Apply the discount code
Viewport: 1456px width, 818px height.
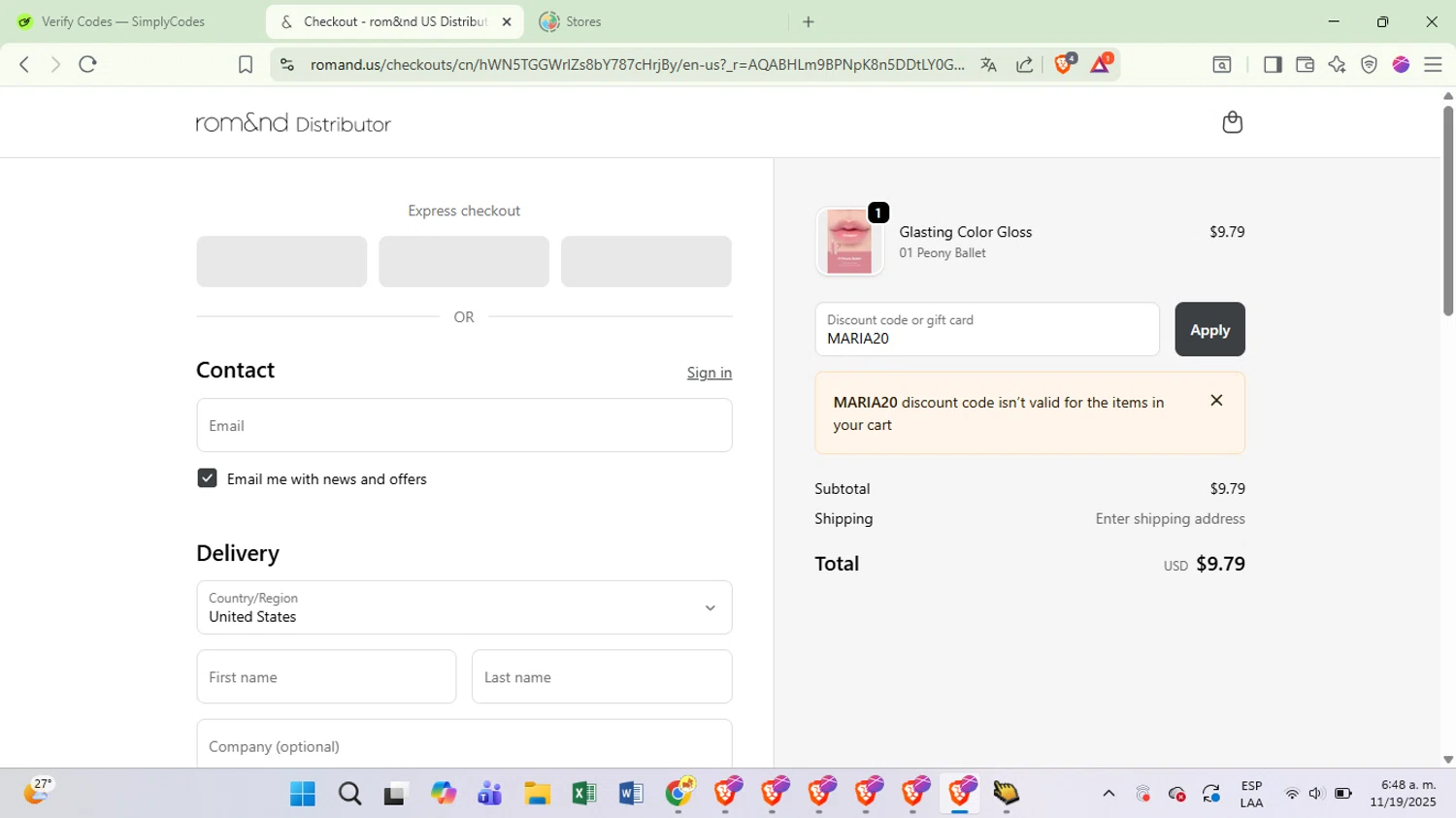click(x=1209, y=330)
